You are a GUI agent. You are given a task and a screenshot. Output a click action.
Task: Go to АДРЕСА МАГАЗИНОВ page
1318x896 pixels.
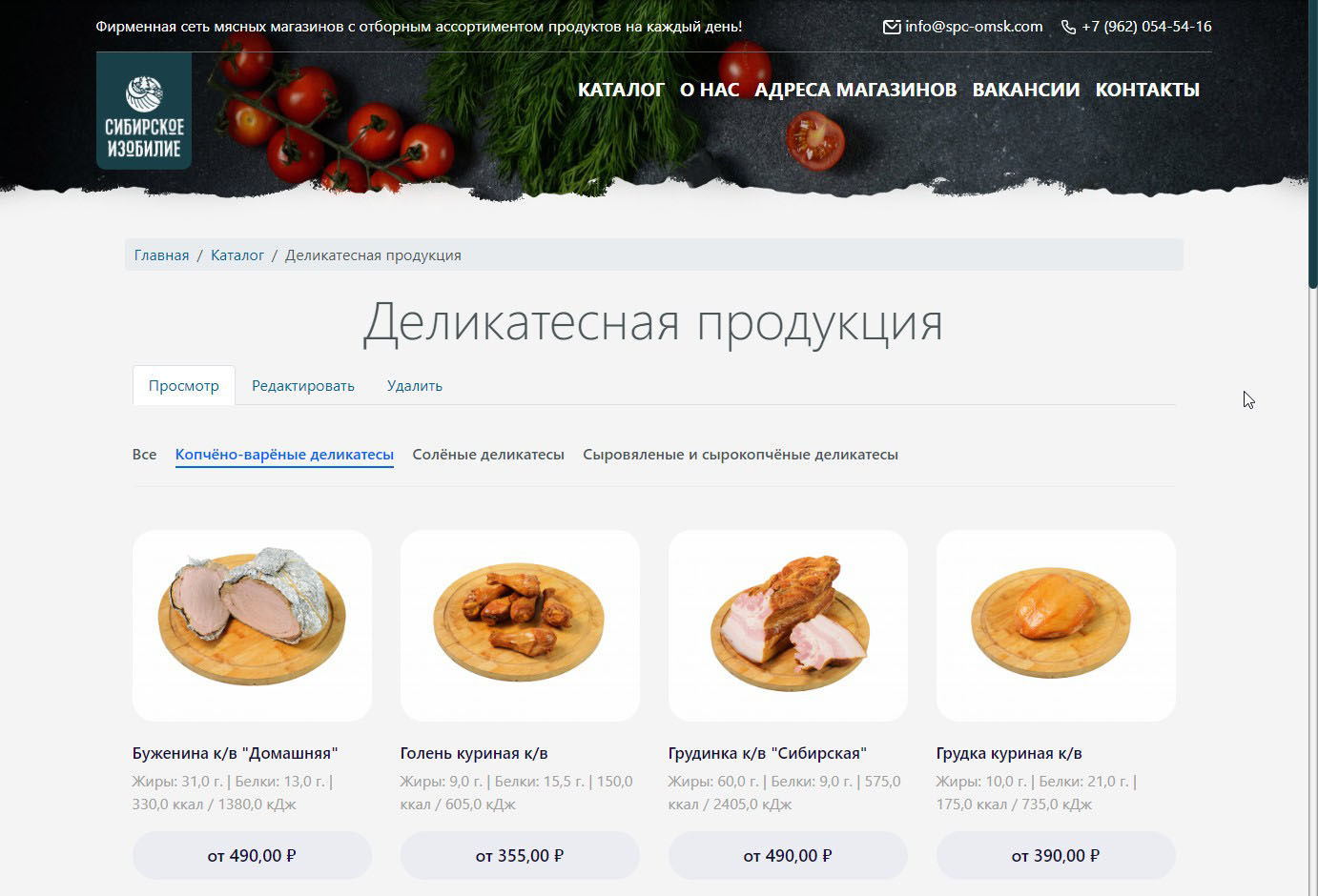pos(855,90)
